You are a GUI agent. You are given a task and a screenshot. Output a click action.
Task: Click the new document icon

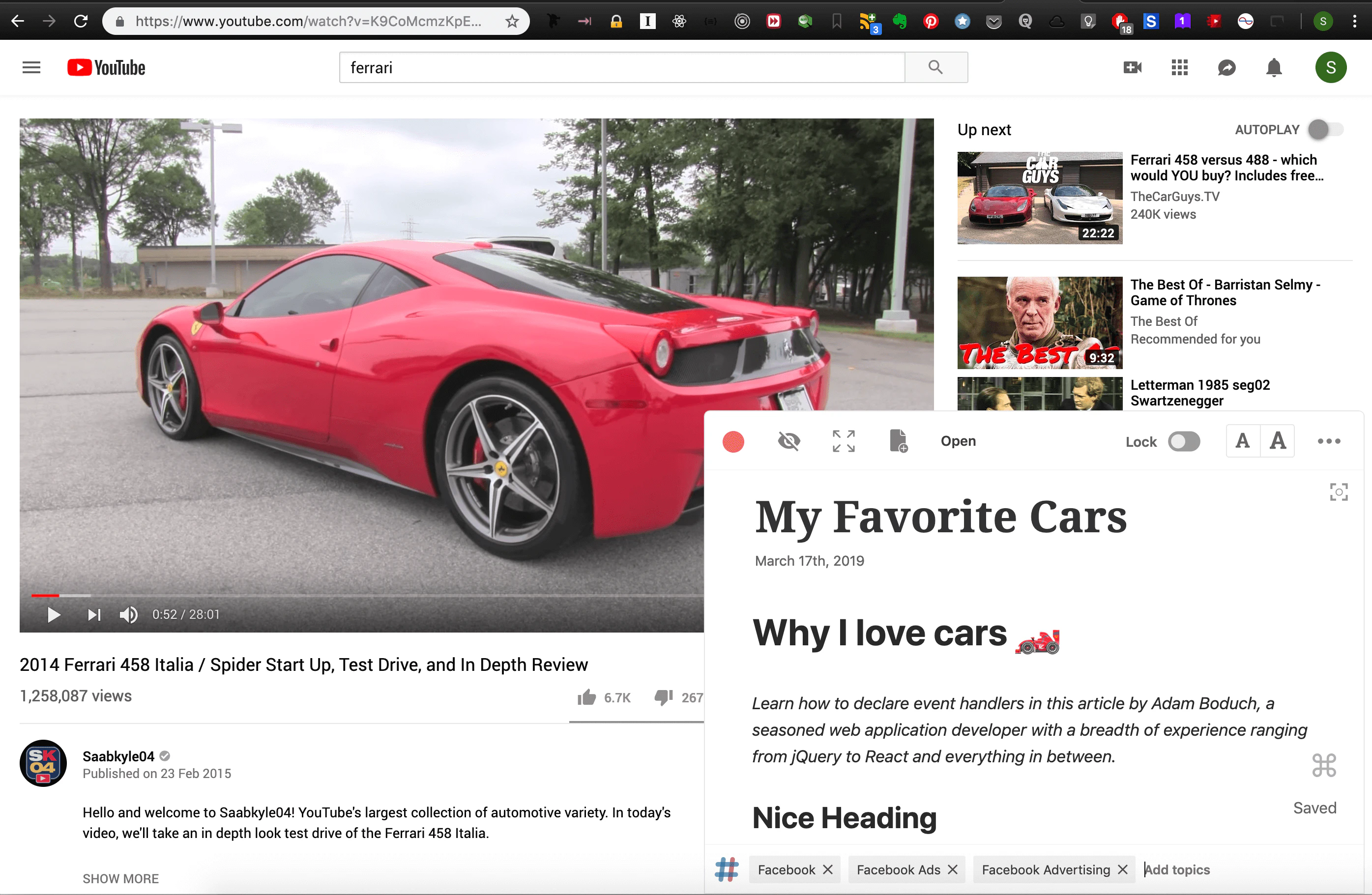point(898,441)
